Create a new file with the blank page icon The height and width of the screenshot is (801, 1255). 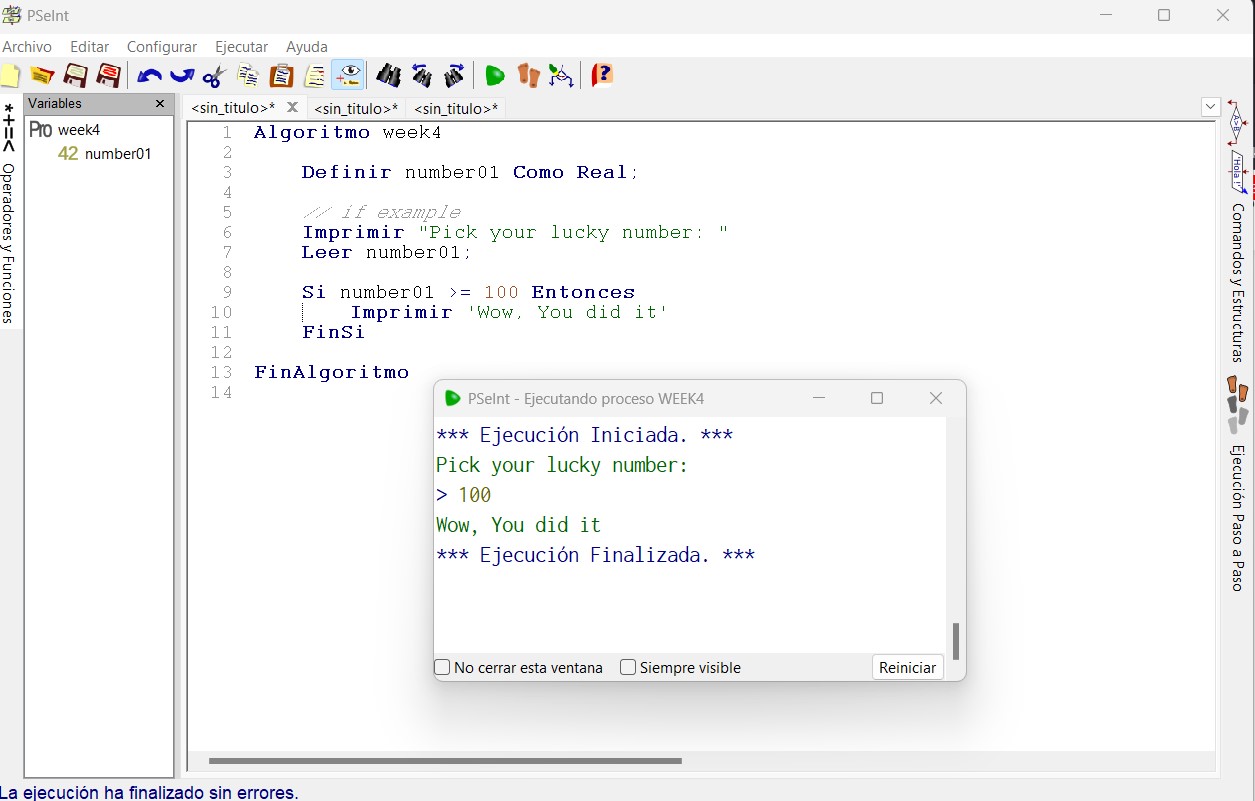9,76
